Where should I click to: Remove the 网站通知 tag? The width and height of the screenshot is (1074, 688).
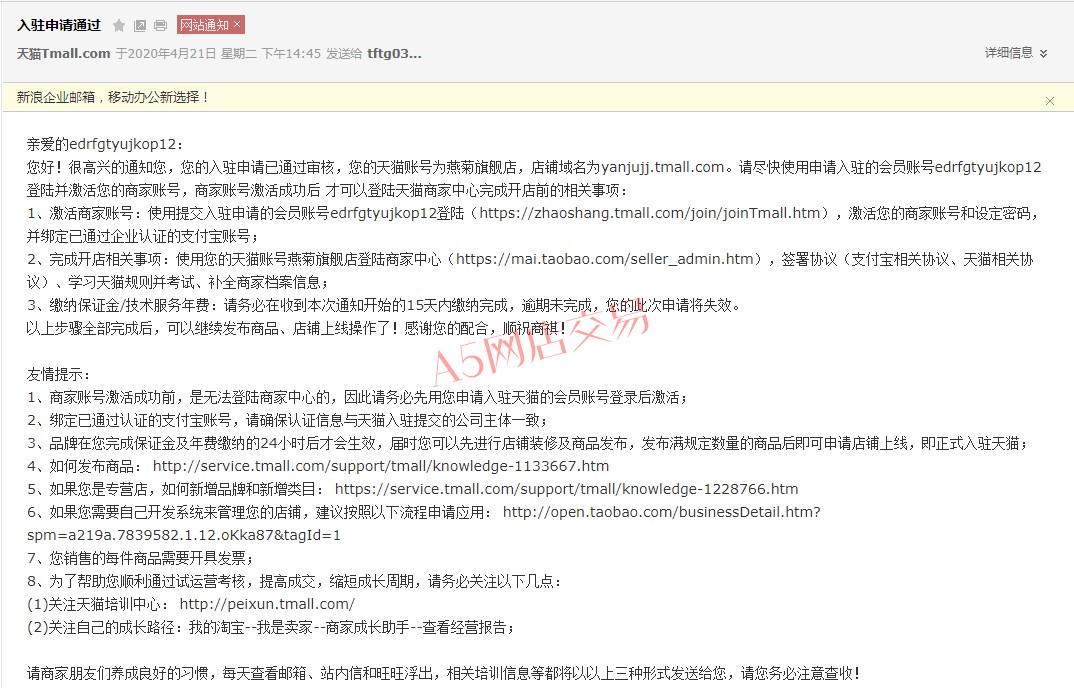237,24
